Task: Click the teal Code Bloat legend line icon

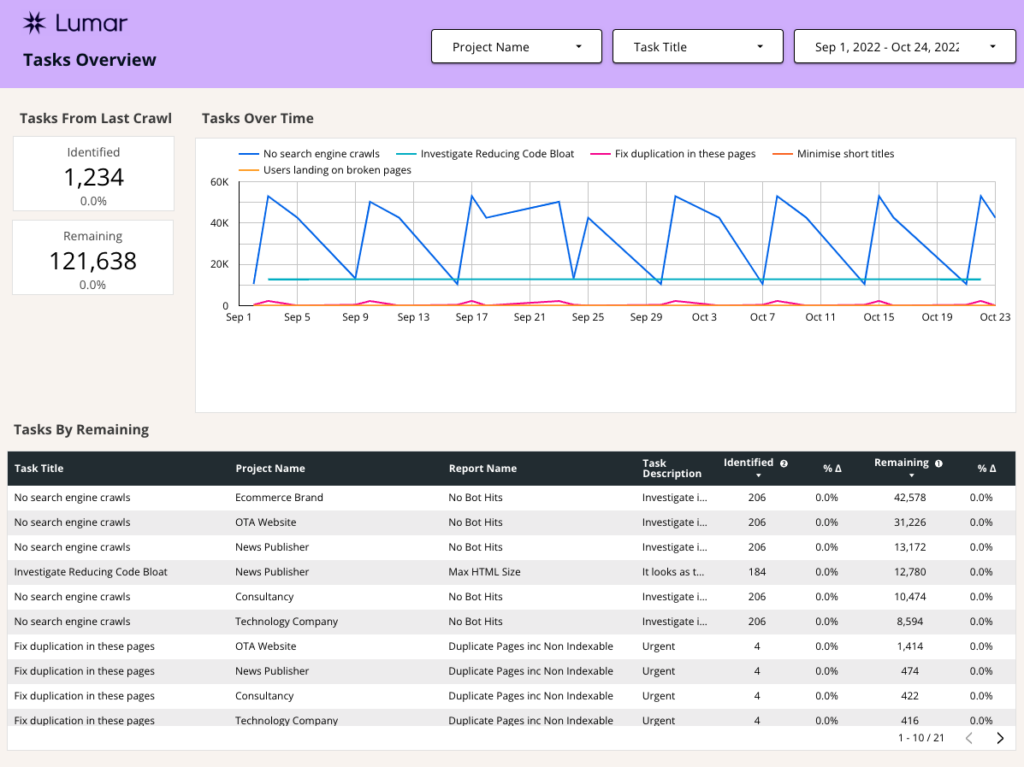Action: pos(407,153)
